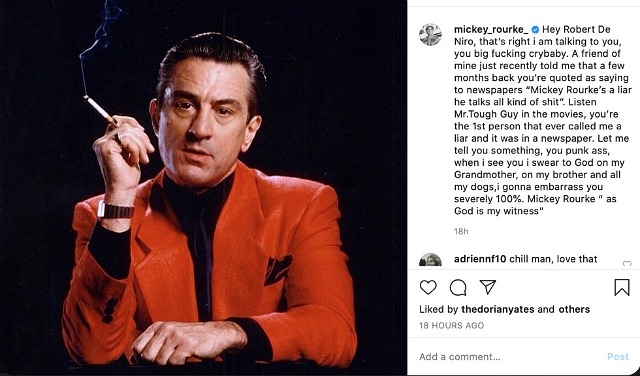640x376 pixels.
Task: Focus the Add a comment field
Action: tap(510, 357)
